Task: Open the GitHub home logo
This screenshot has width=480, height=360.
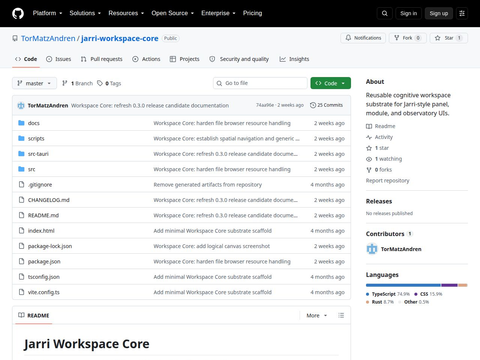Action: pos(18,13)
